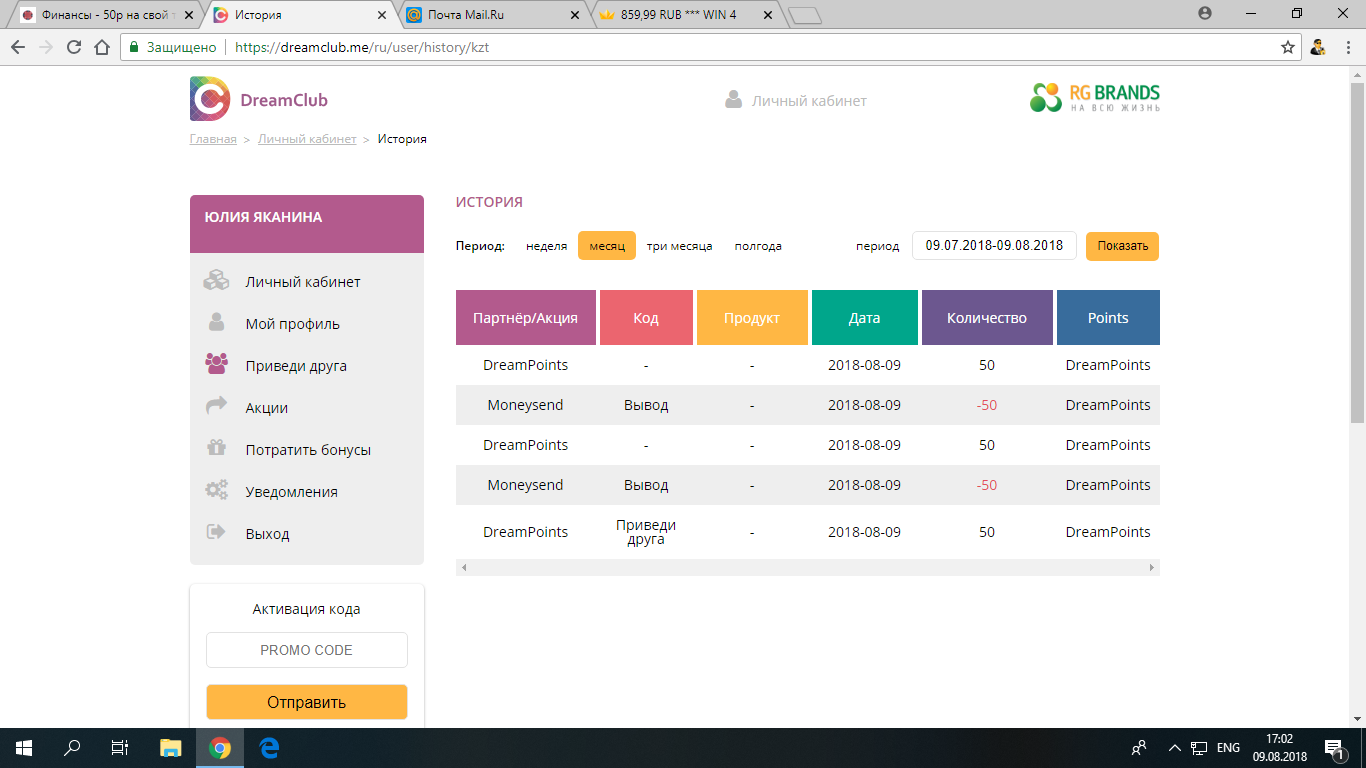This screenshot has height=768, width=1366.
Task: Click the Дата column header
Action: [864, 318]
